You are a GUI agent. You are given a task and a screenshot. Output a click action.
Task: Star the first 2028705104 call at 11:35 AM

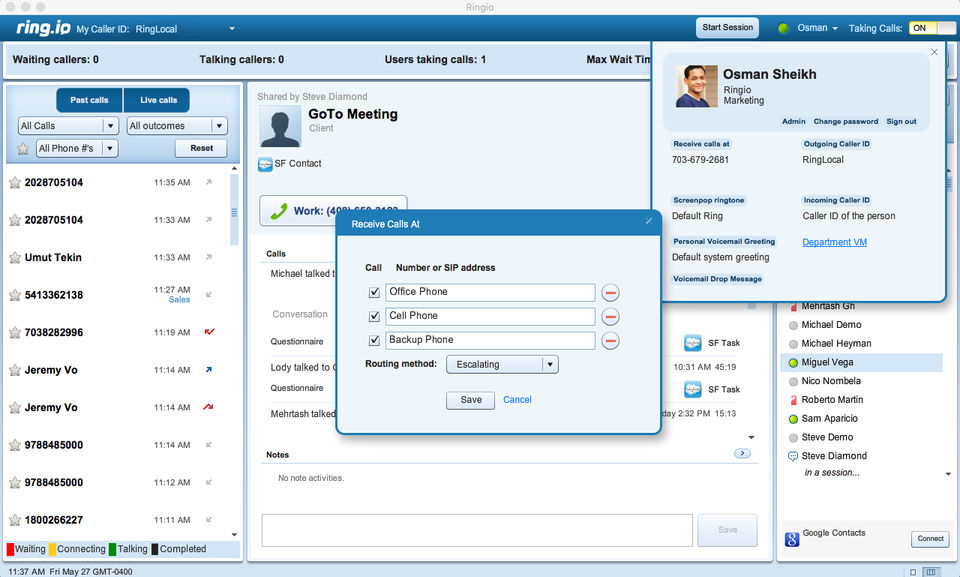[x=15, y=183]
